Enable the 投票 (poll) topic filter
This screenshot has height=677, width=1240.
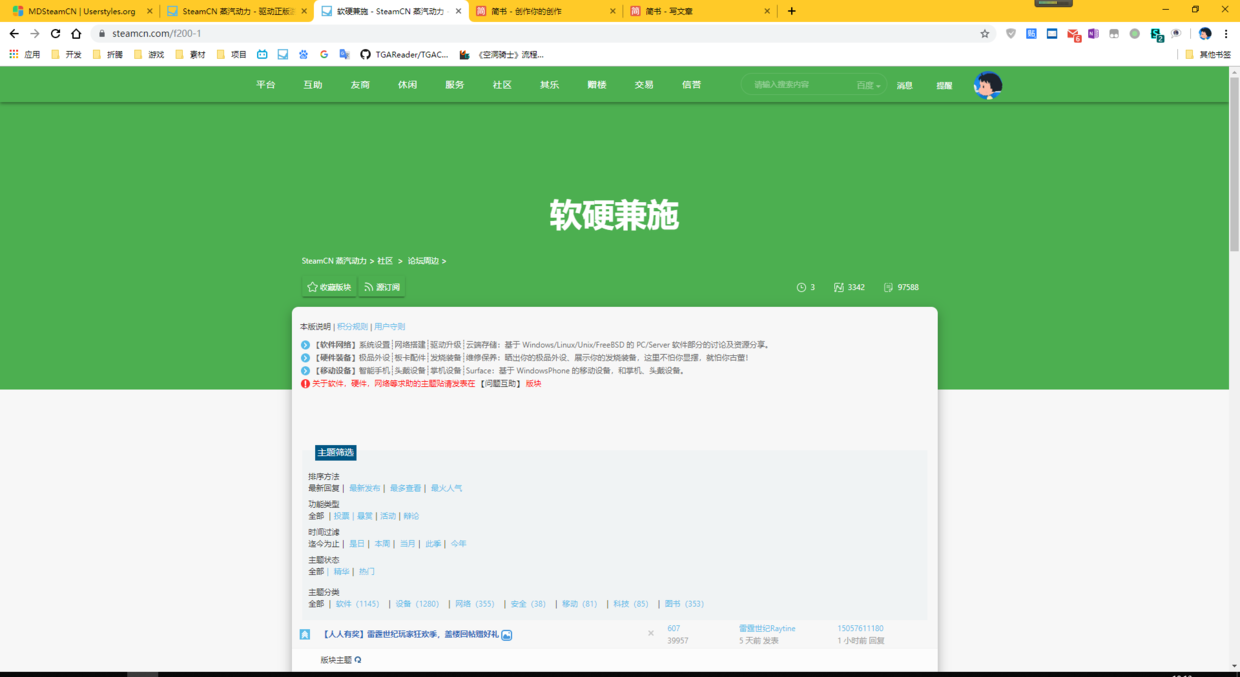(341, 515)
